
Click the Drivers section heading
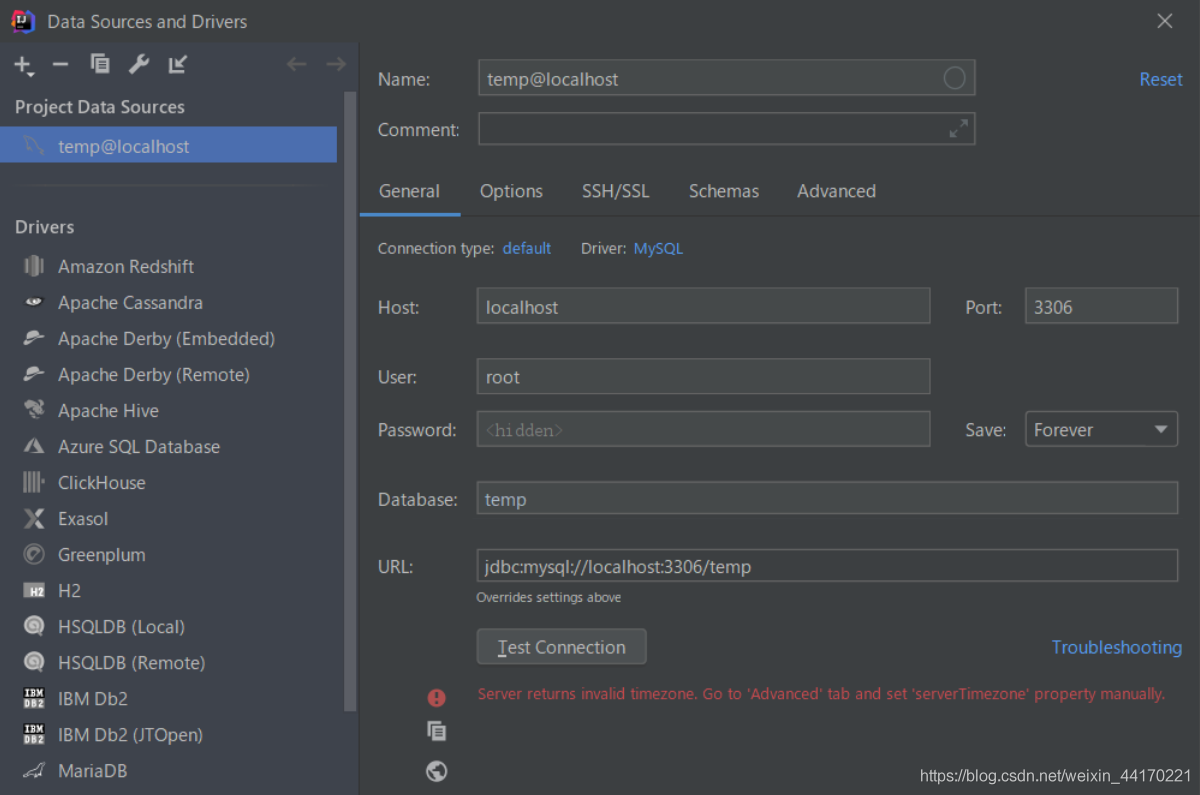click(x=44, y=227)
